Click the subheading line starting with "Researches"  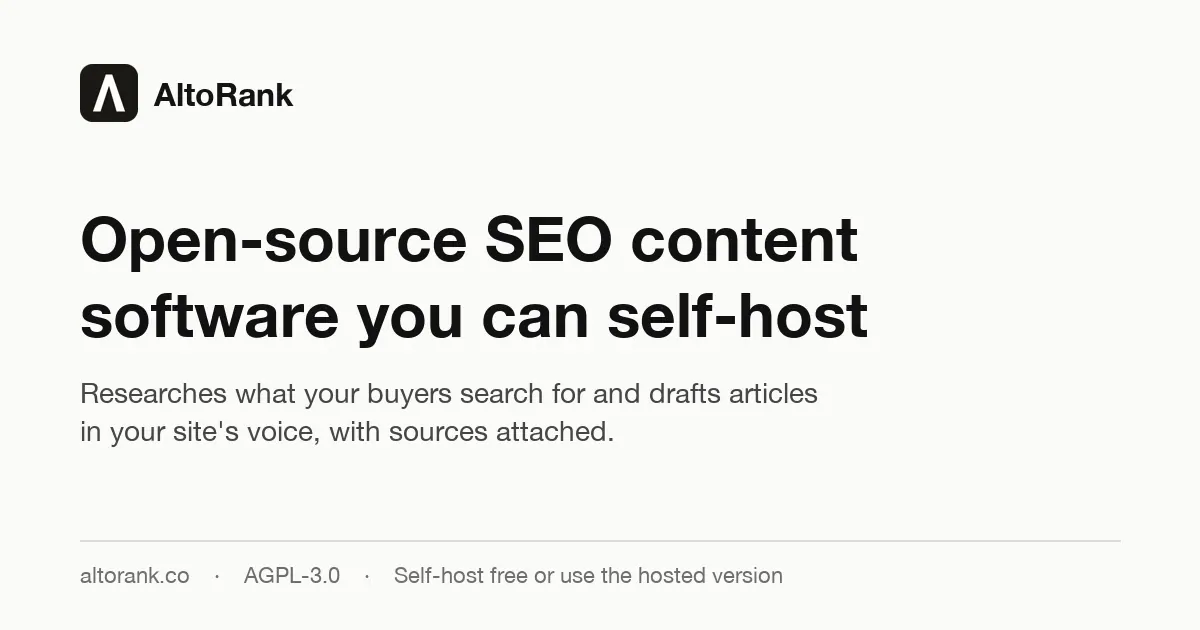point(449,394)
